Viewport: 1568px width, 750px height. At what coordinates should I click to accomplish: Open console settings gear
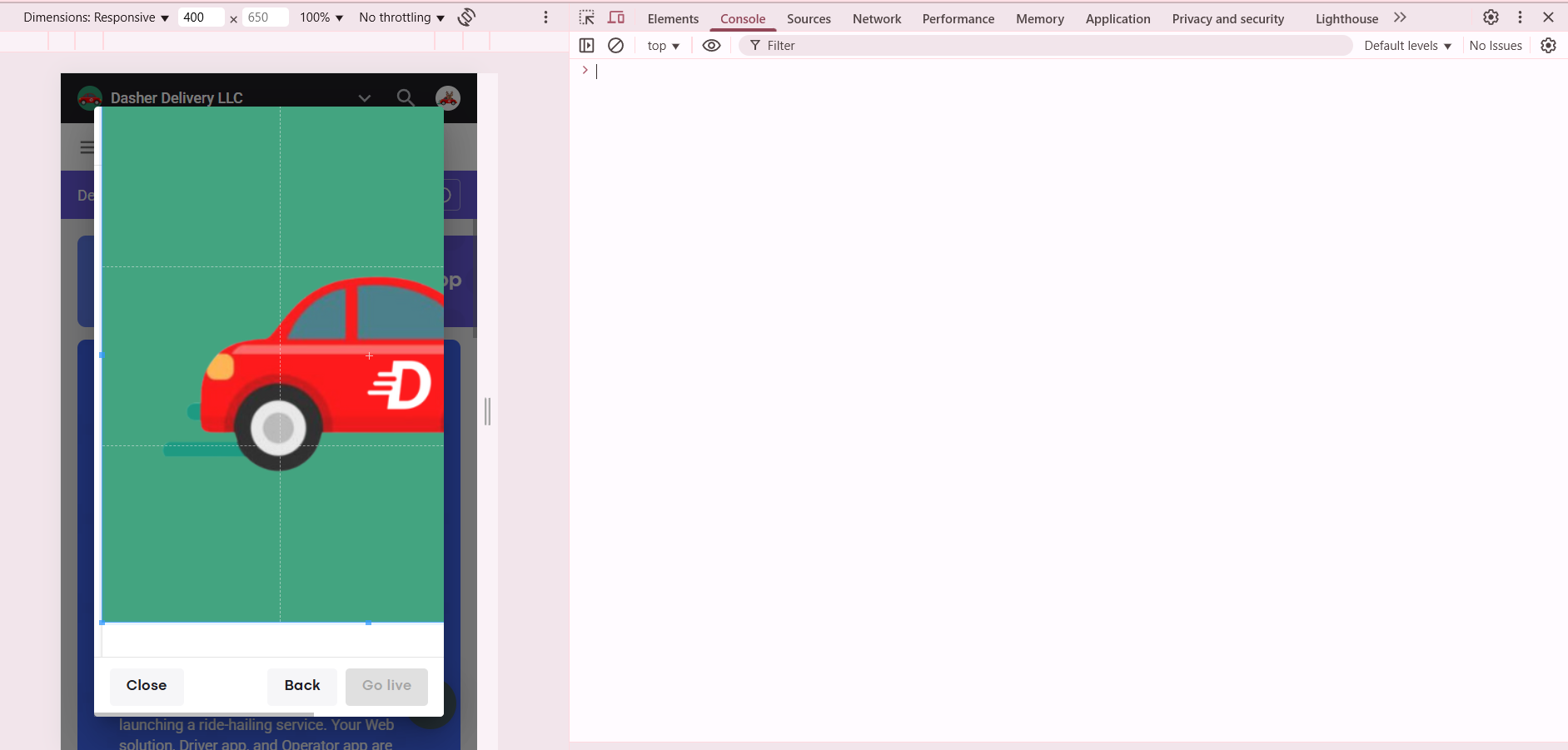tap(1548, 46)
